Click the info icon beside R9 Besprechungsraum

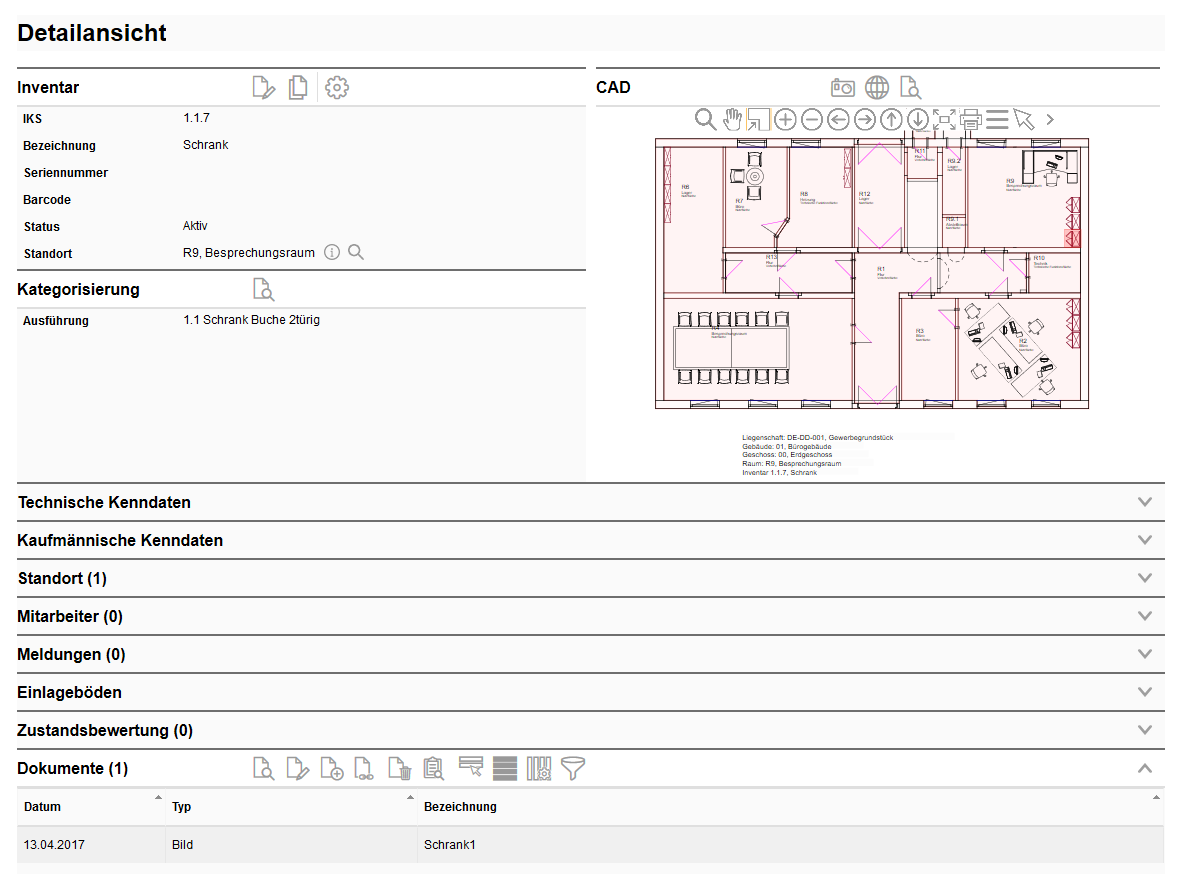(331, 253)
